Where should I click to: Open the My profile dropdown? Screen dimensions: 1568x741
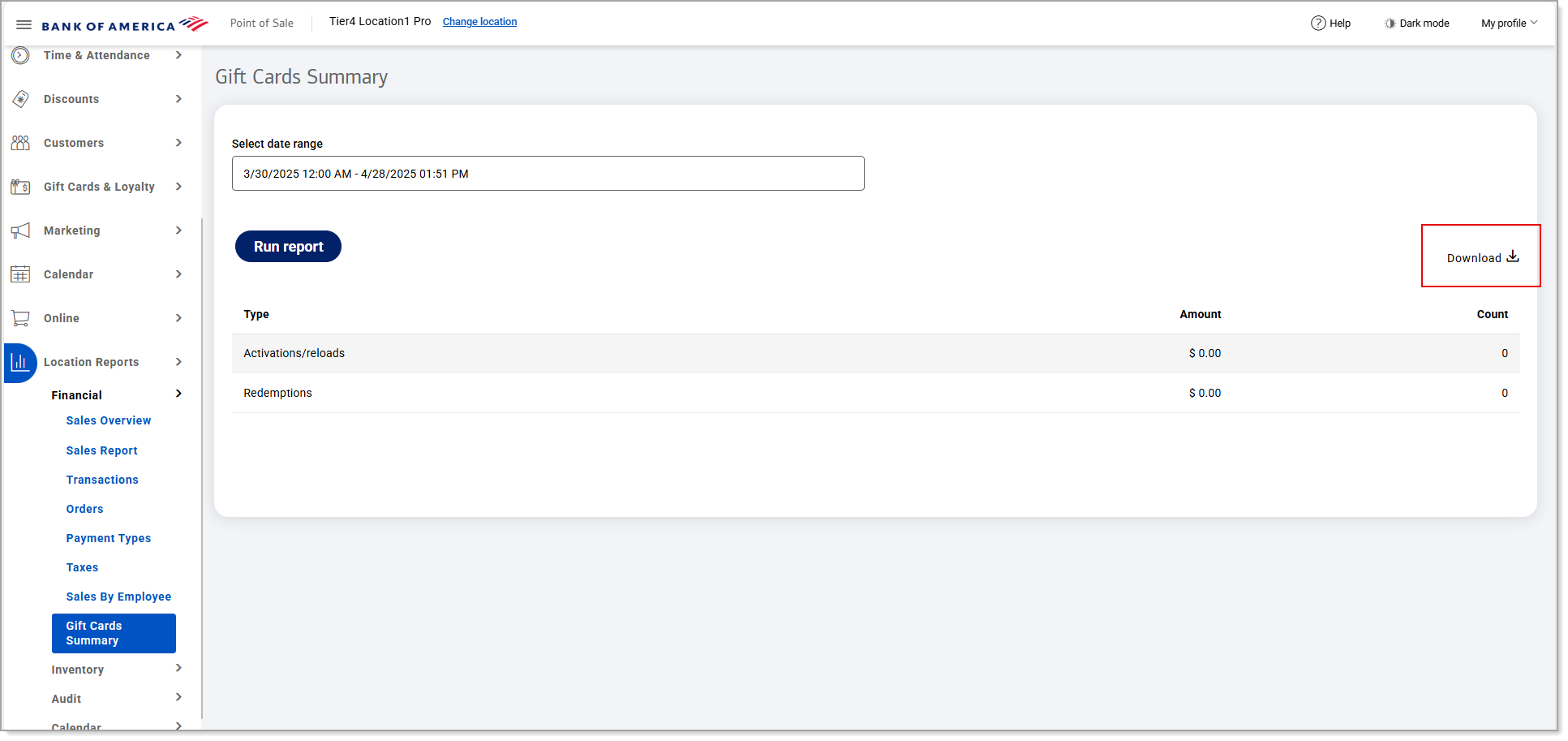click(x=1509, y=23)
